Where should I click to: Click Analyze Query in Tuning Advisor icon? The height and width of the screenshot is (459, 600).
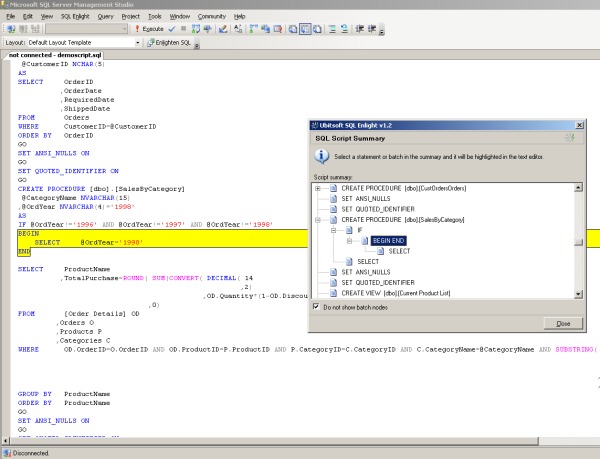(207, 29)
